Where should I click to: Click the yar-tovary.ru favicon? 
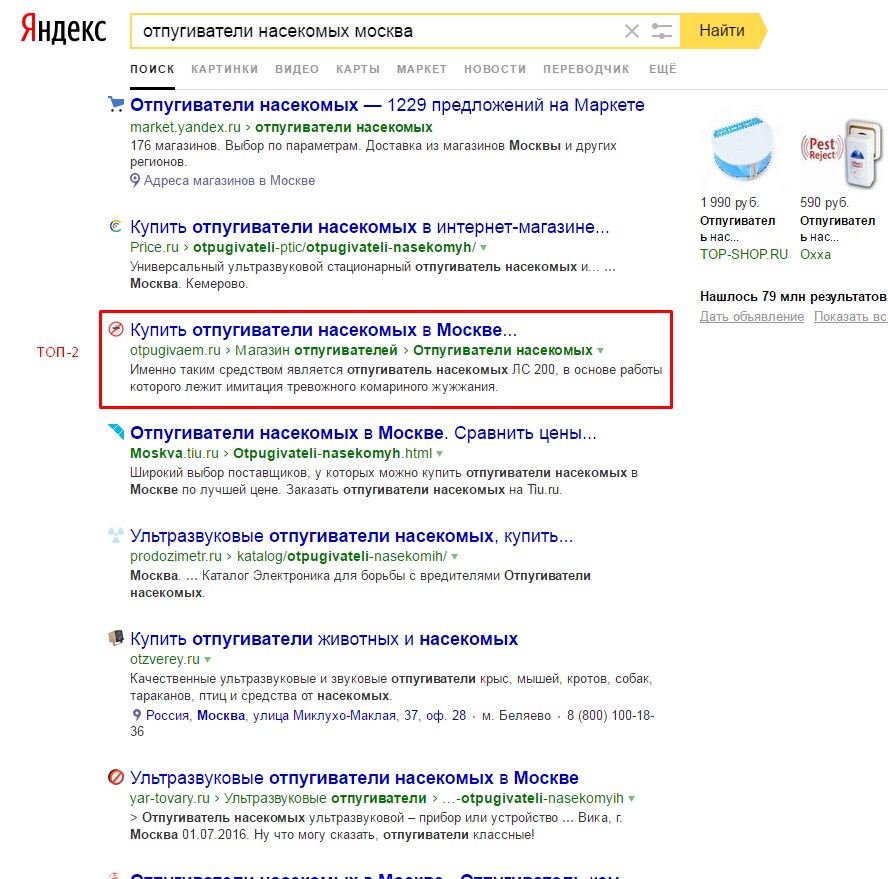[x=116, y=776]
